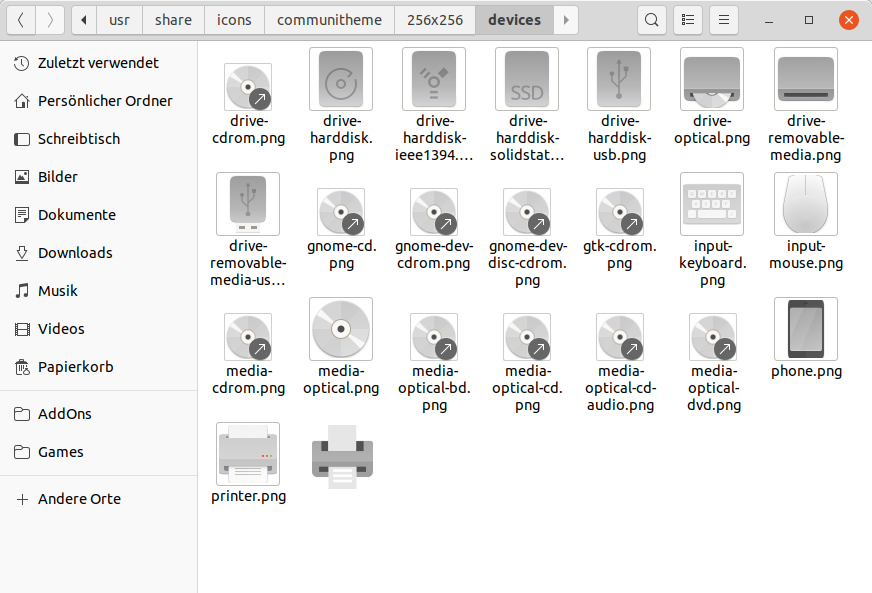This screenshot has height=593, width=872.
Task: Expand hidden path segments with left chevron
Action: 83,19
